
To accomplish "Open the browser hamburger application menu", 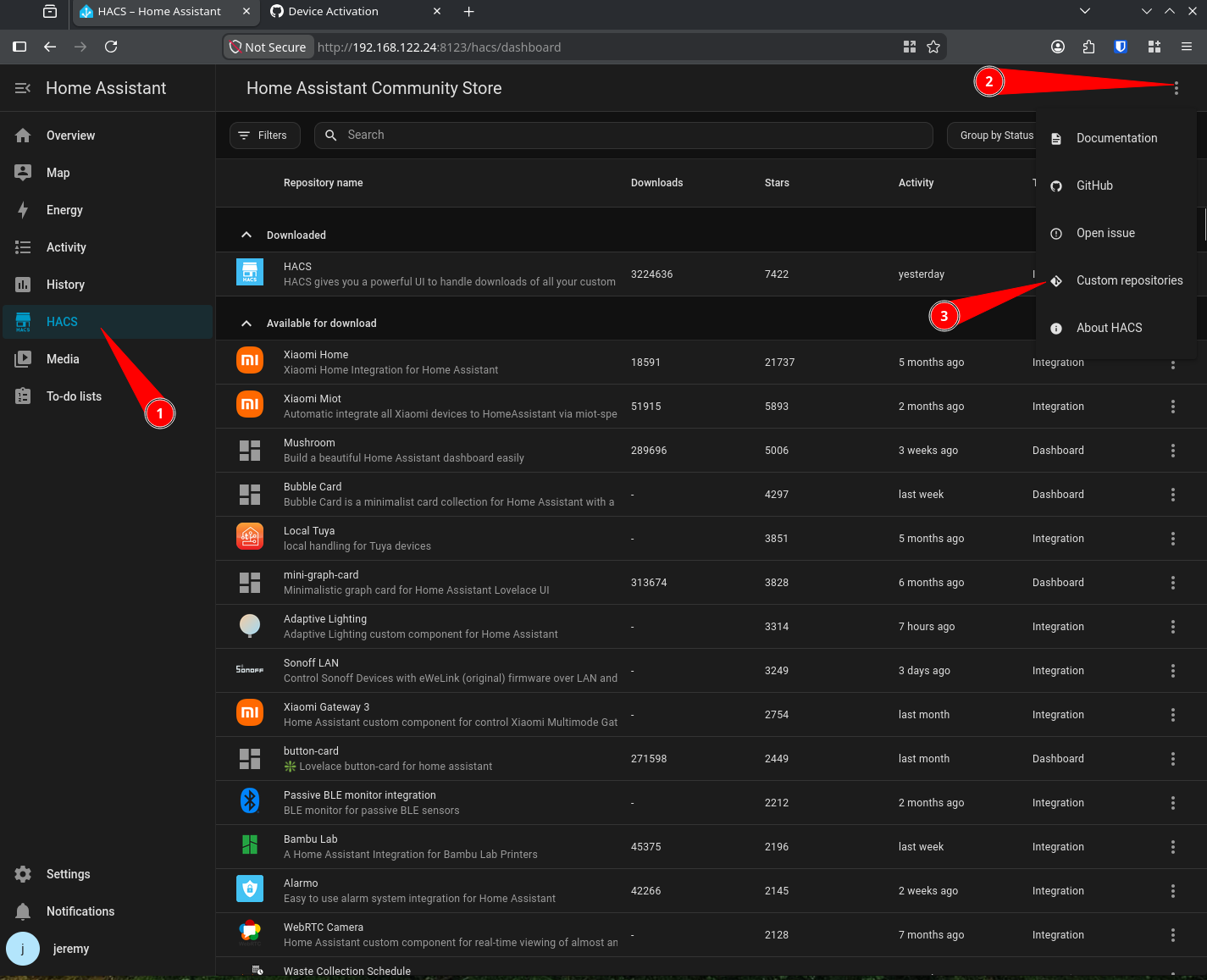I will (x=1187, y=47).
